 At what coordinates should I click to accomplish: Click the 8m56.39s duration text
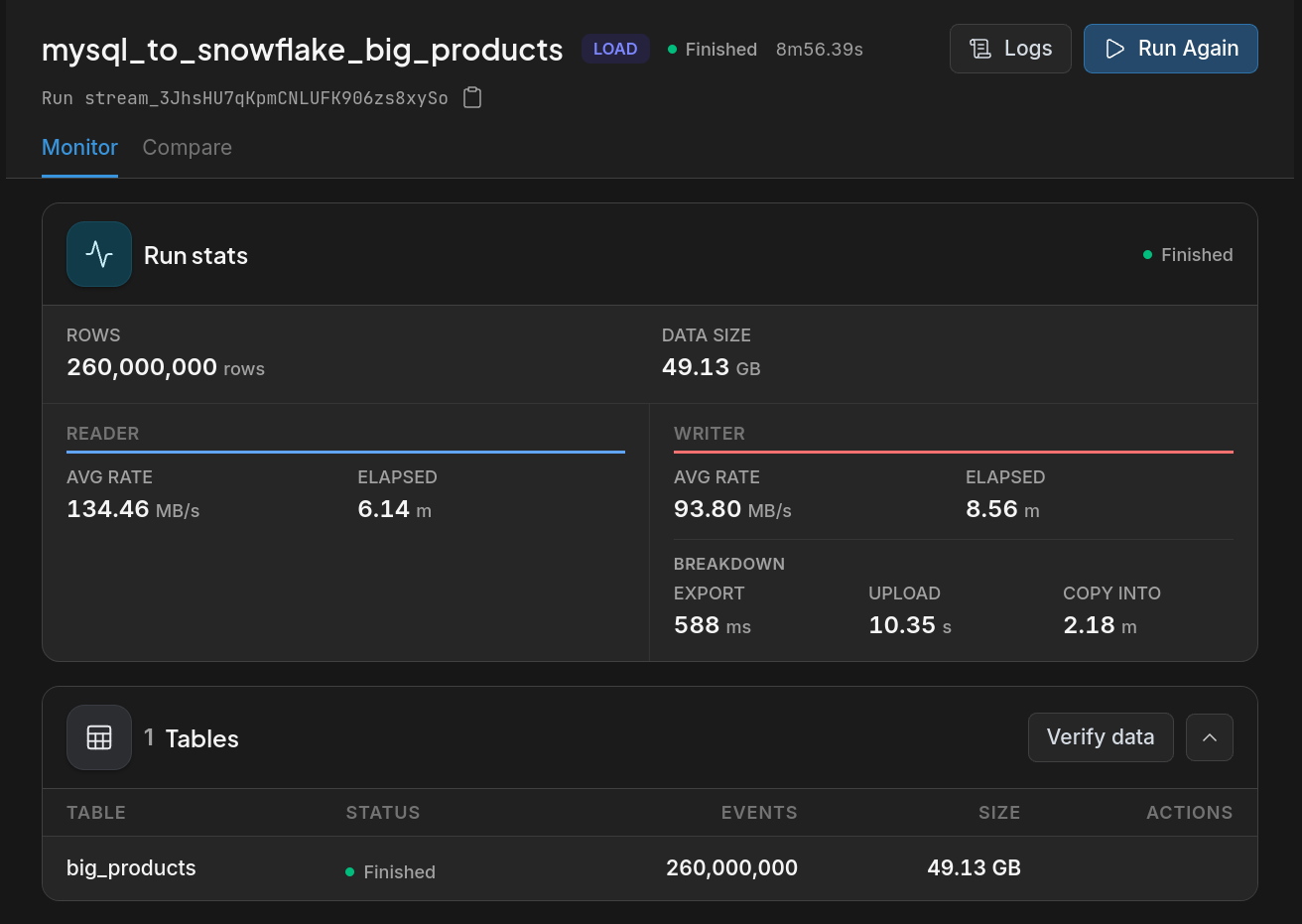pyautogui.click(x=820, y=50)
